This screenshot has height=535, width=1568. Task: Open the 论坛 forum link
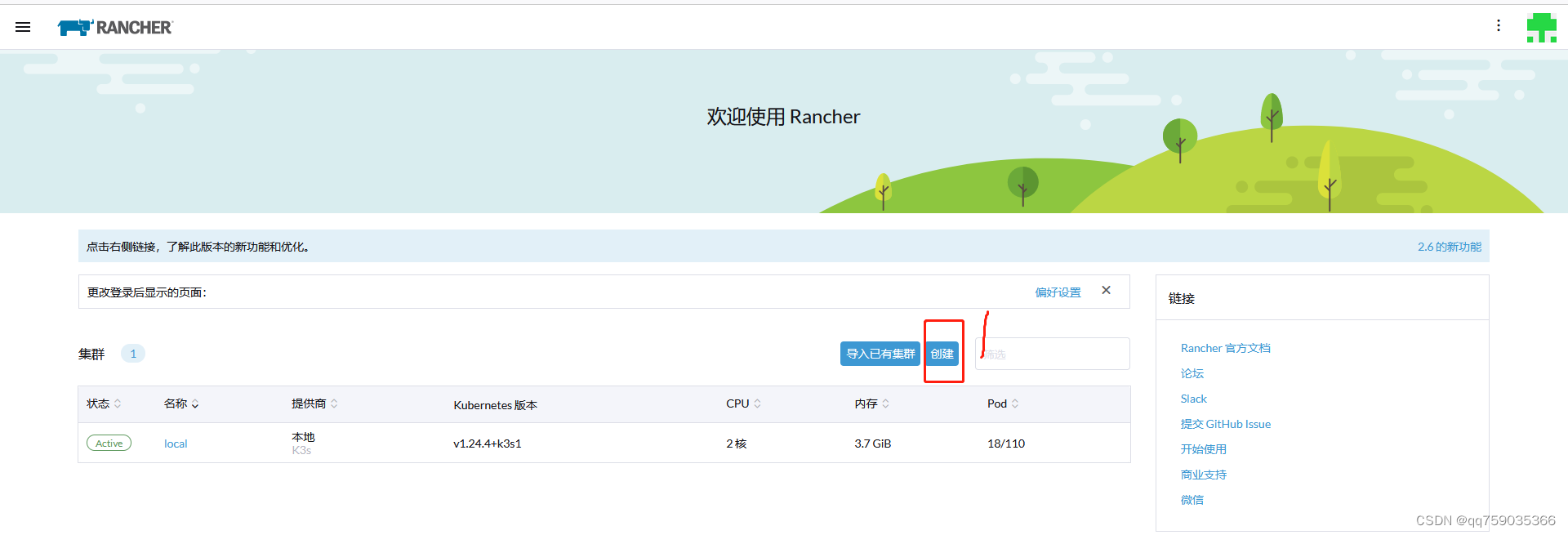[1192, 373]
